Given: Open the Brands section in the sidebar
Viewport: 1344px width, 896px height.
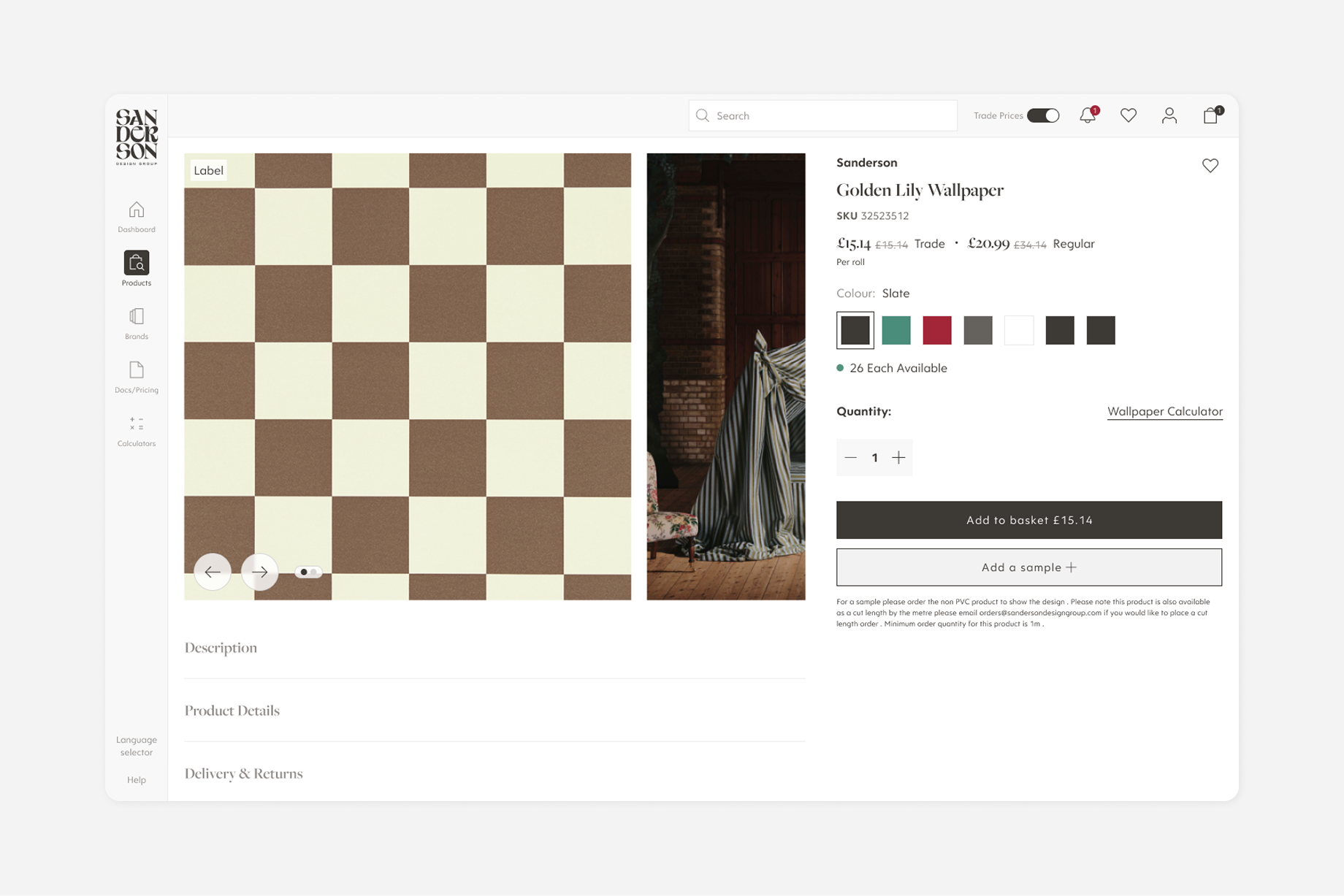Looking at the screenshot, I should (x=137, y=323).
